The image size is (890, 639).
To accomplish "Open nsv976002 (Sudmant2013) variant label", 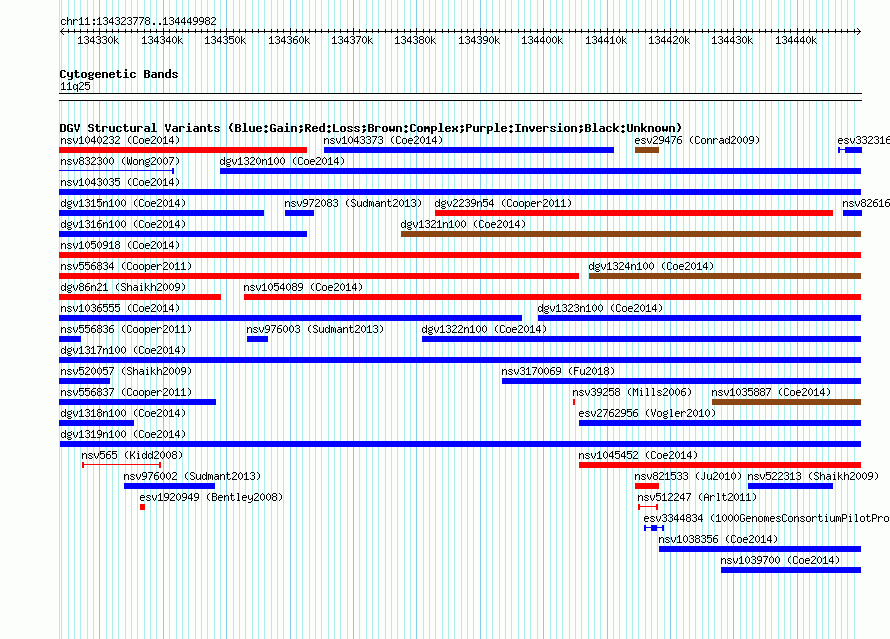I will pyautogui.click(x=192, y=476).
